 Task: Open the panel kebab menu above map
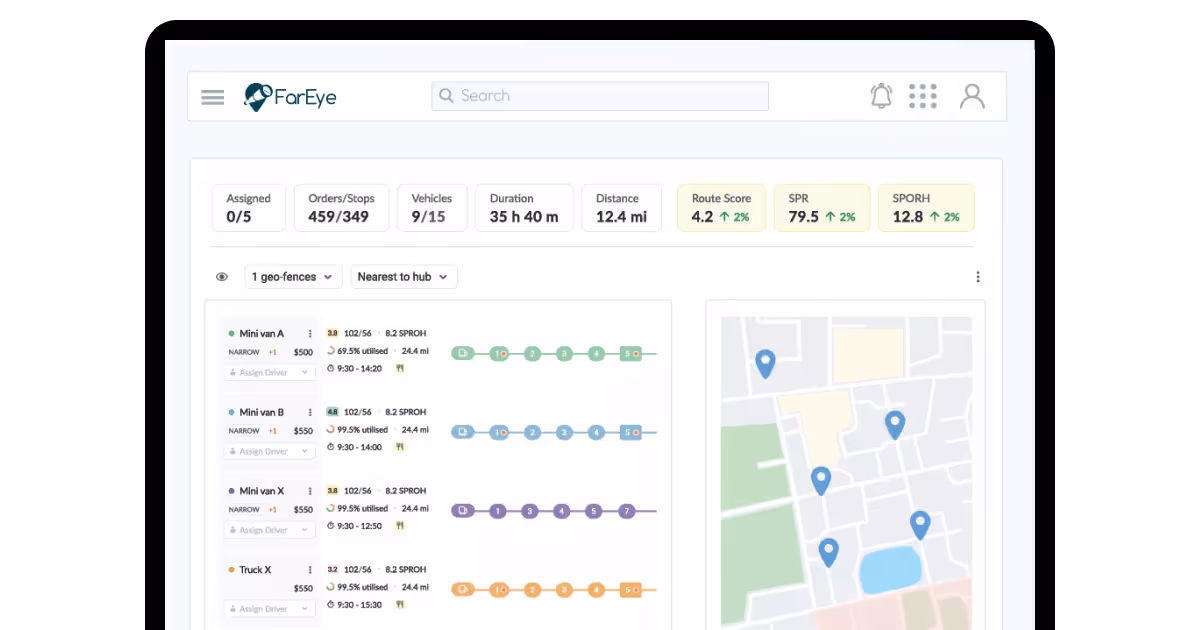[x=978, y=277]
